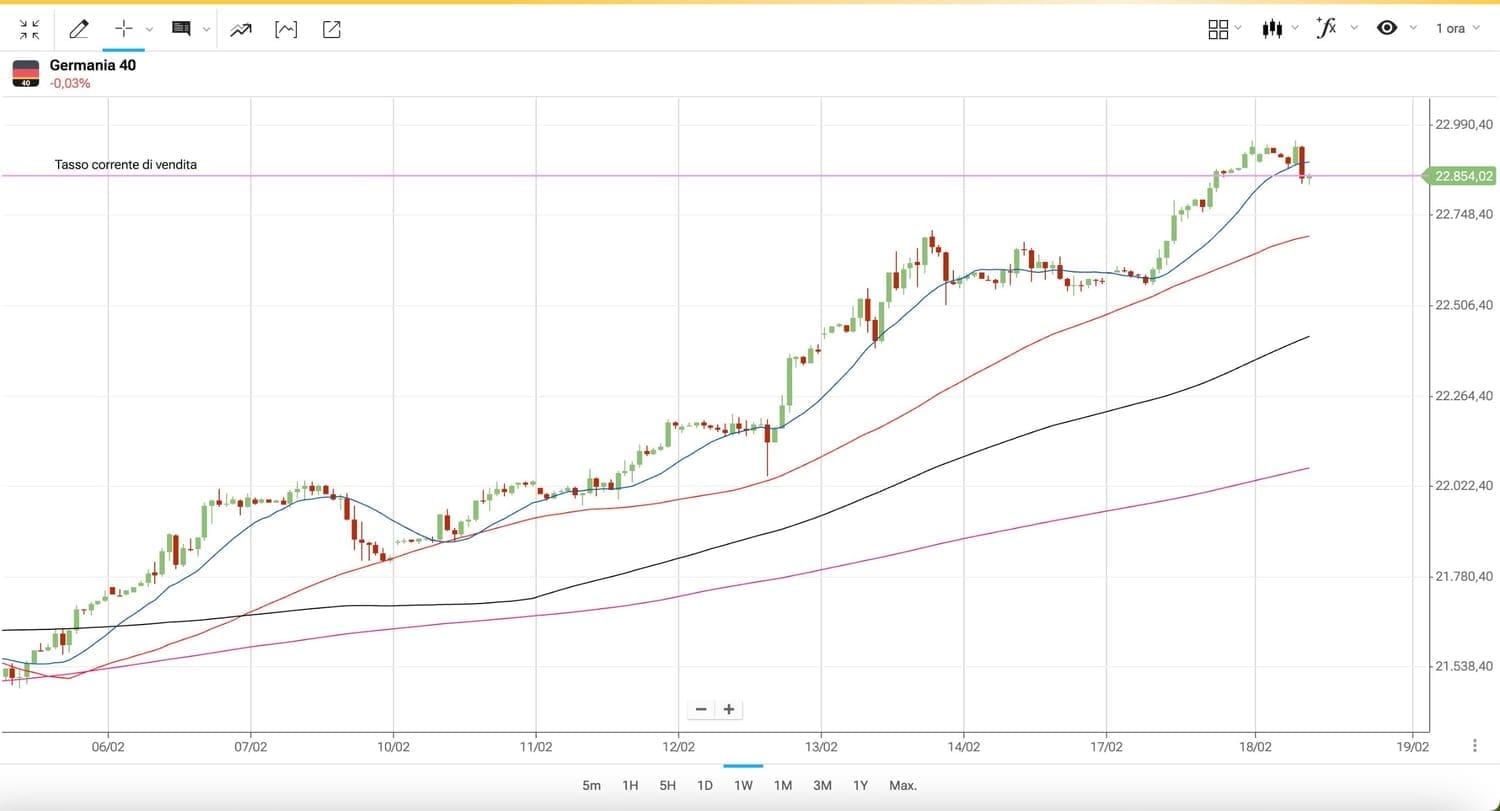This screenshot has height=811, width=1500.
Task: Open the three-dot options menu at bottom right
Action: coord(1475,746)
